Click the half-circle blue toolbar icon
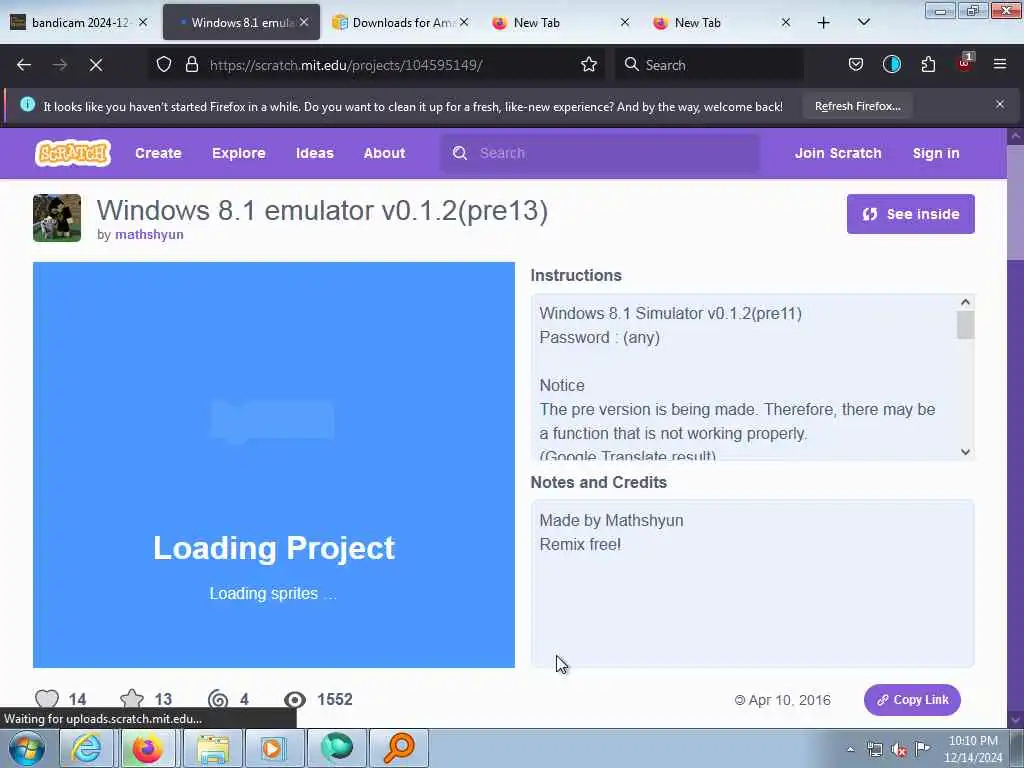1024x768 pixels. tap(891, 64)
